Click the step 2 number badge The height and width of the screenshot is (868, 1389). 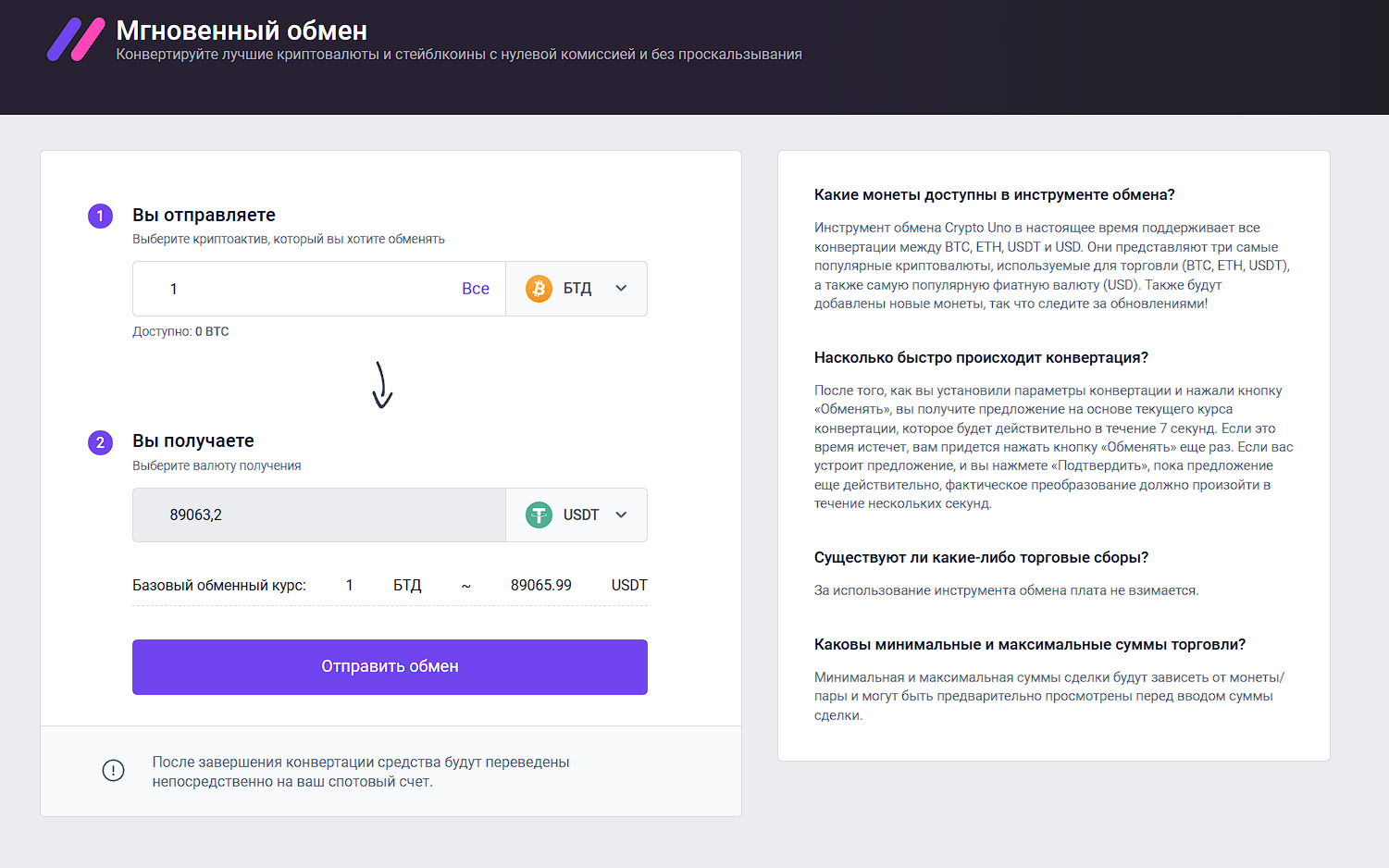click(x=100, y=442)
